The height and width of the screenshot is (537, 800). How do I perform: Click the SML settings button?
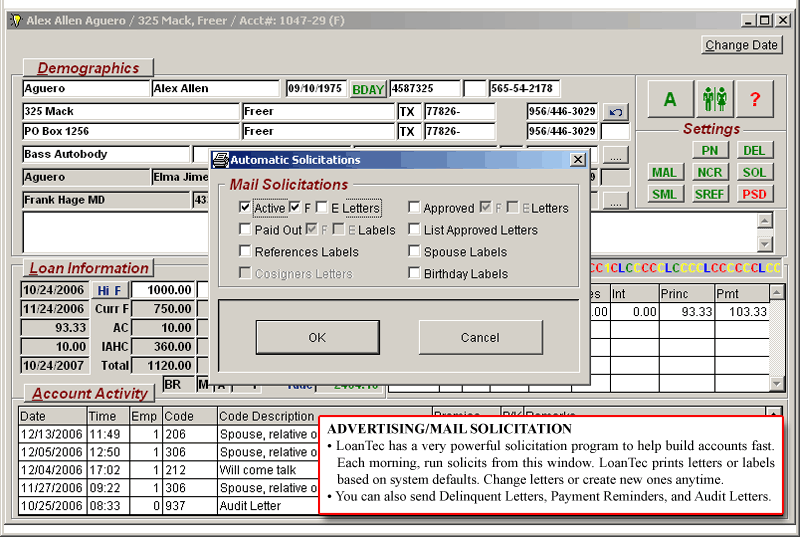(x=664, y=194)
